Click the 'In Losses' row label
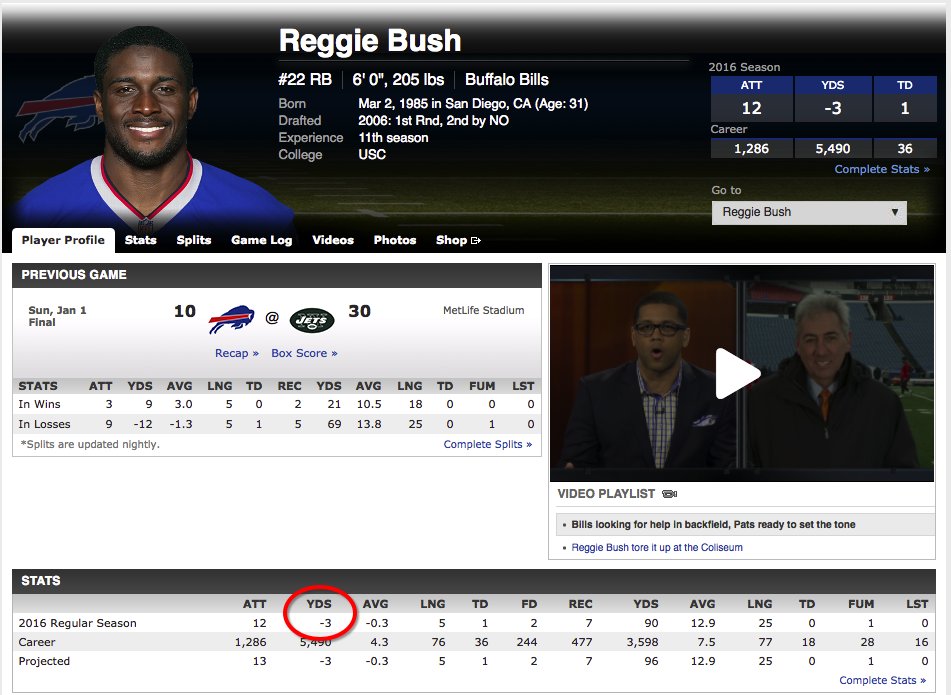Screen dimensions: 951x695 click(44, 424)
